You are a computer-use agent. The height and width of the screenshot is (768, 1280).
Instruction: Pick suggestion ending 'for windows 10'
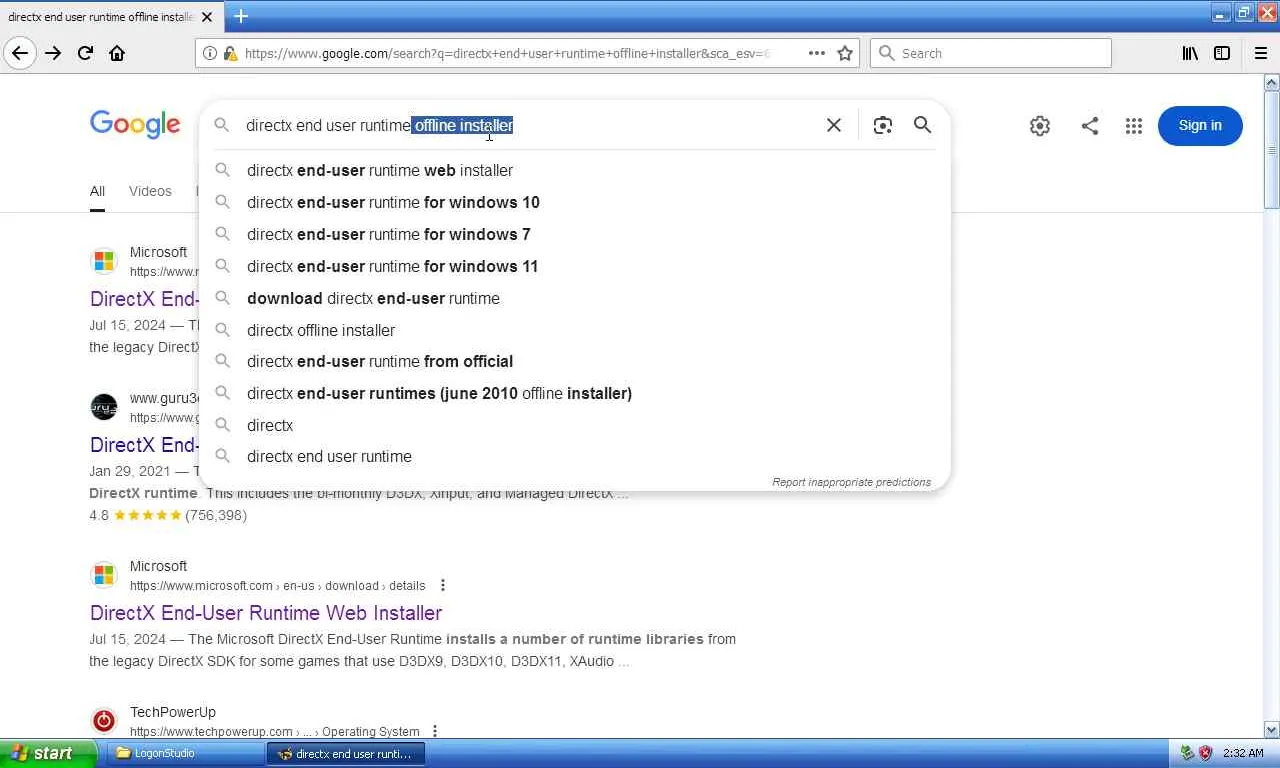pos(575,202)
